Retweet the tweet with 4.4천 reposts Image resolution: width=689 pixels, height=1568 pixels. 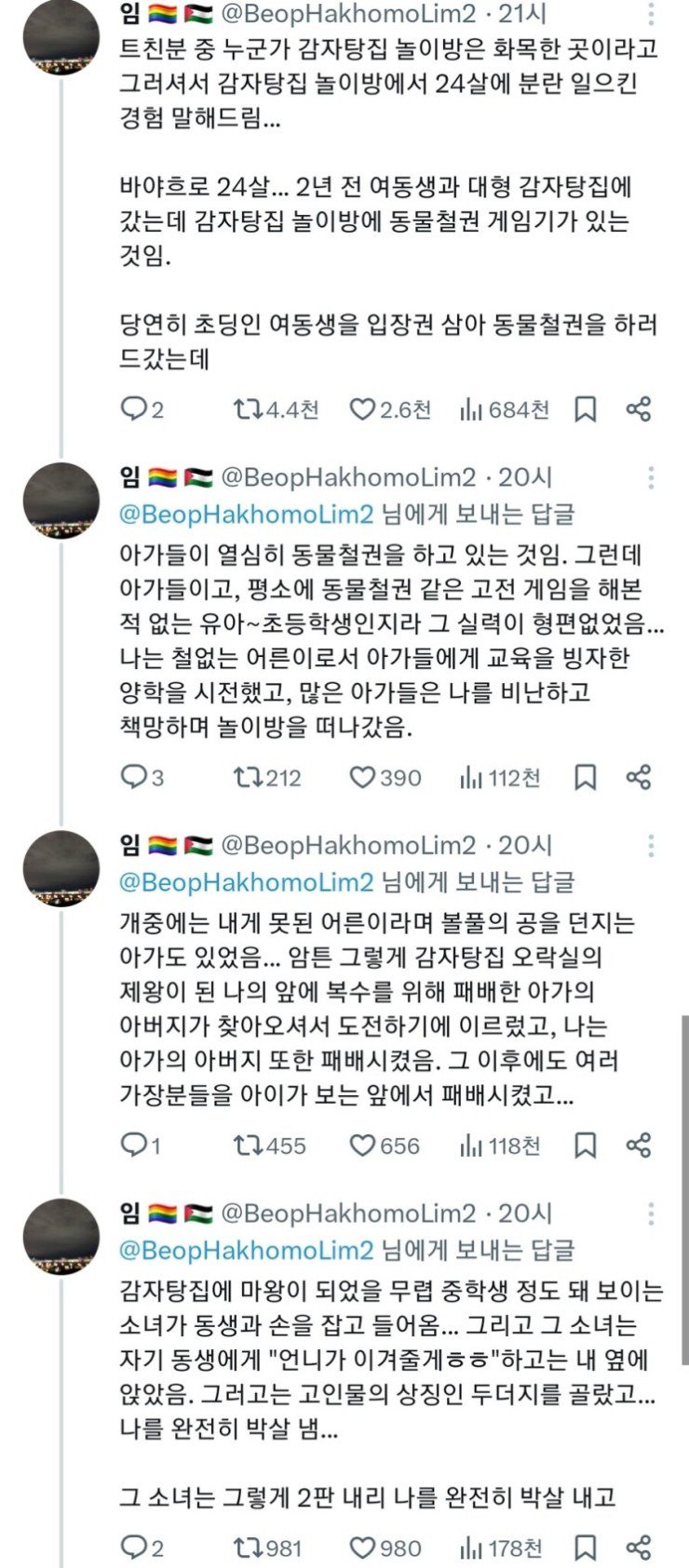246,407
